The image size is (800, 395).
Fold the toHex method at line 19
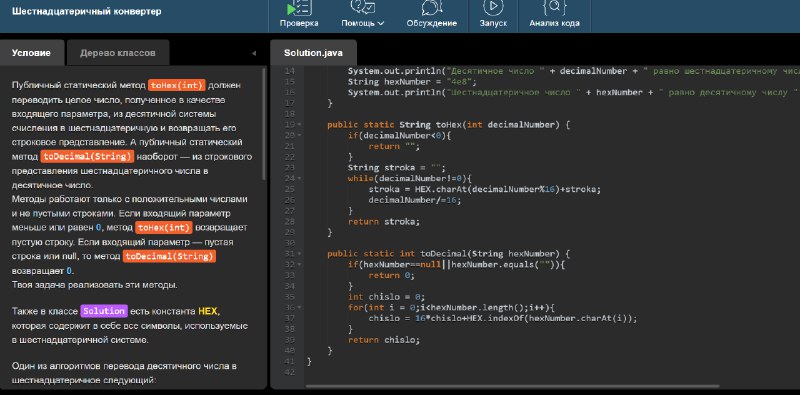[x=299, y=125]
